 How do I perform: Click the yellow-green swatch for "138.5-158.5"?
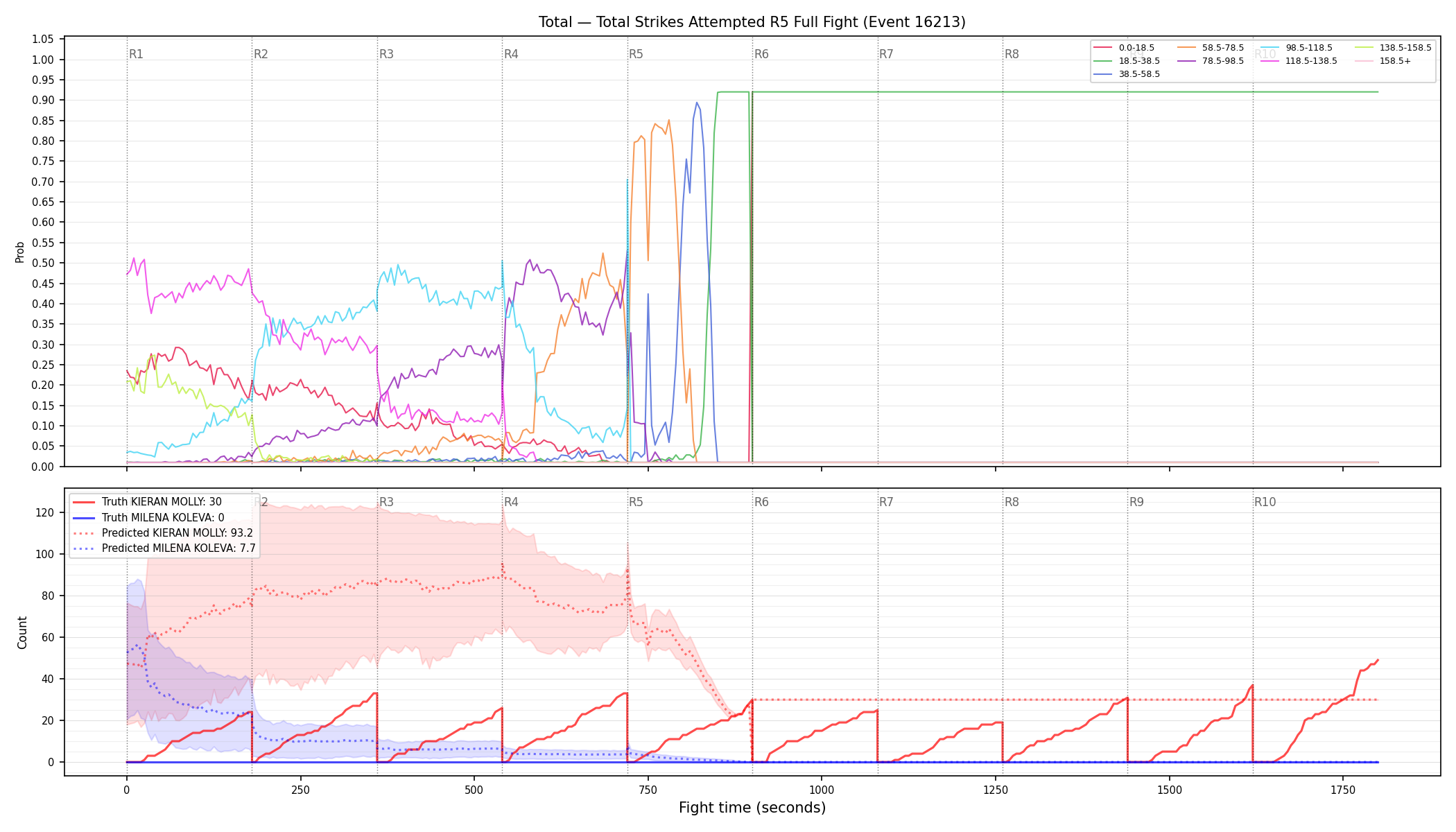click(x=1364, y=48)
